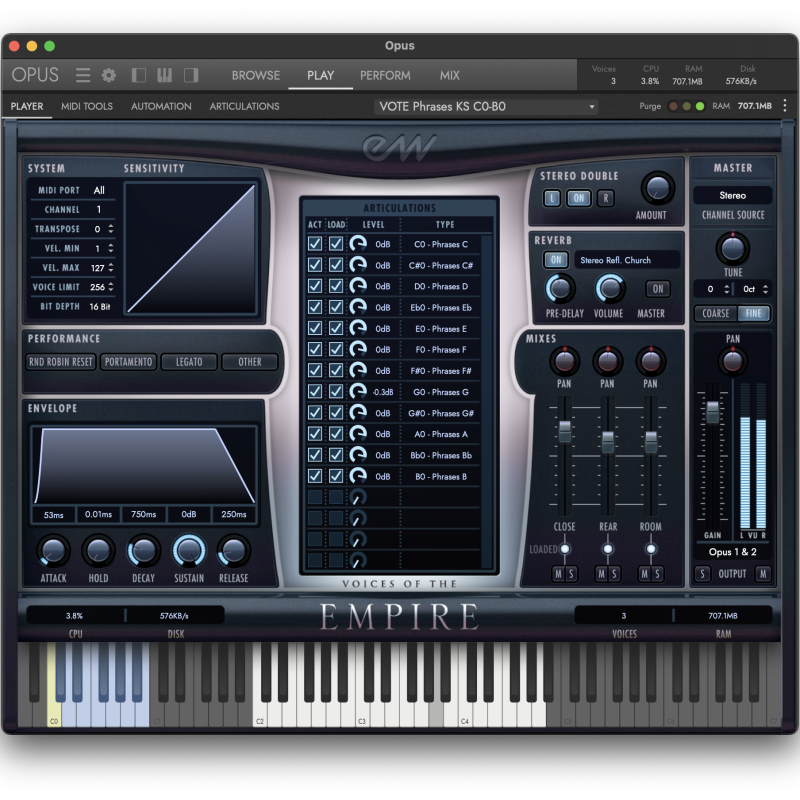Image resolution: width=800 pixels, height=800 pixels.
Task: Toggle the right sidebar panel icon
Action: 191,76
